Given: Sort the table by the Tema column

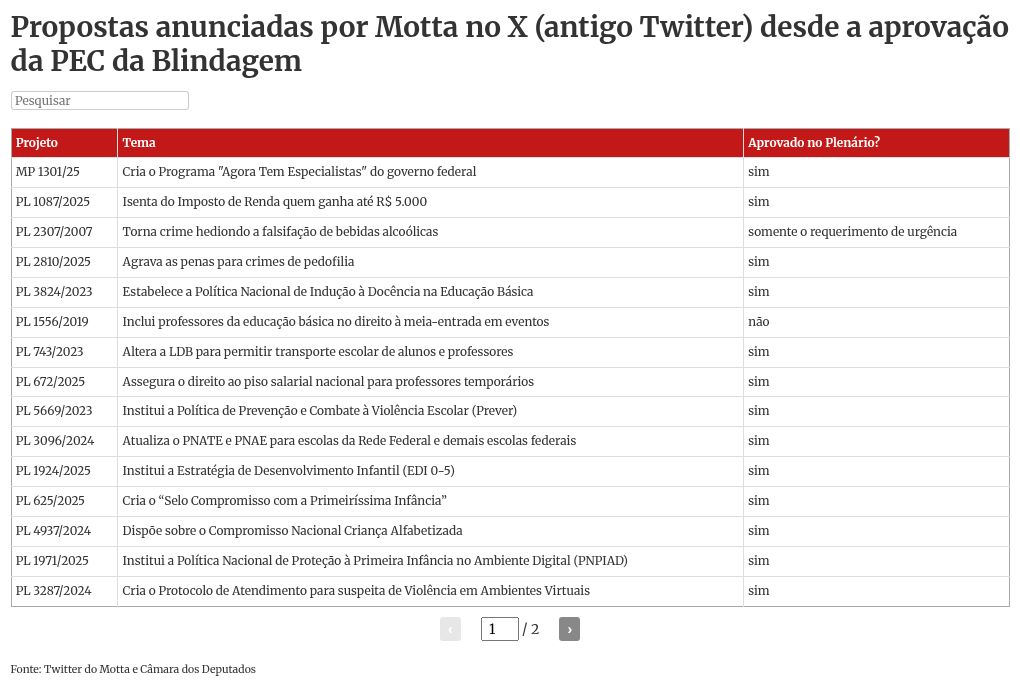Looking at the screenshot, I should point(139,142).
